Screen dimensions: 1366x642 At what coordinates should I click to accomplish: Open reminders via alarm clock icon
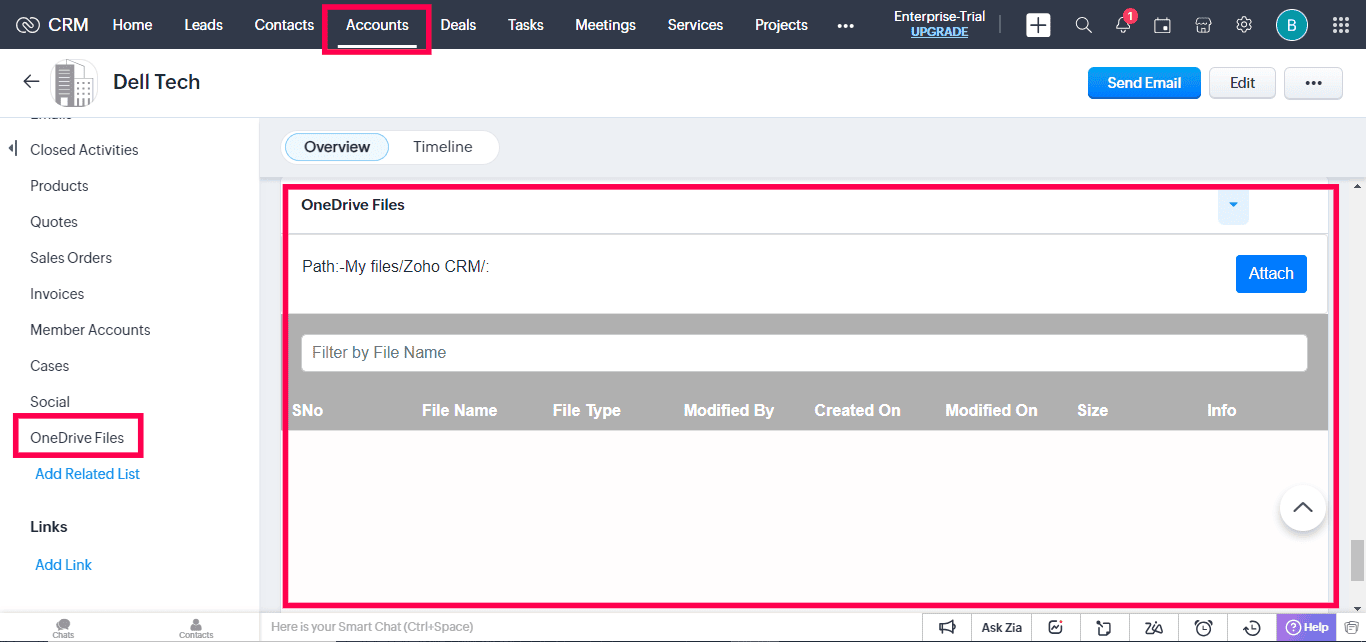(1203, 627)
